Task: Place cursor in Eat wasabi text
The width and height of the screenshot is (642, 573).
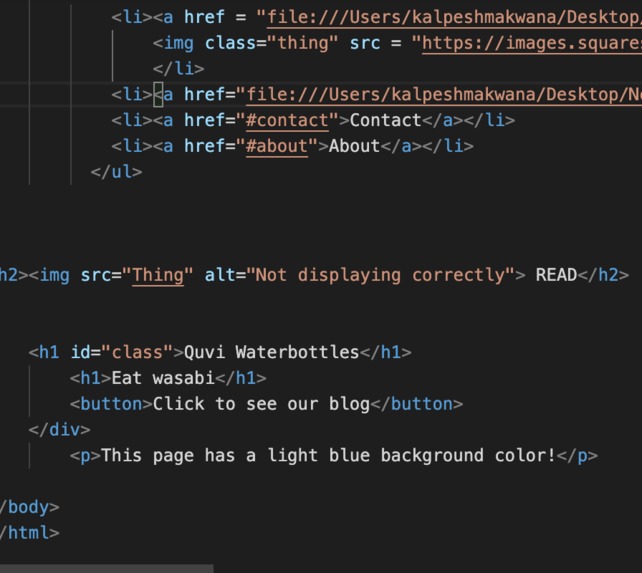Action: pyautogui.click(x=163, y=378)
